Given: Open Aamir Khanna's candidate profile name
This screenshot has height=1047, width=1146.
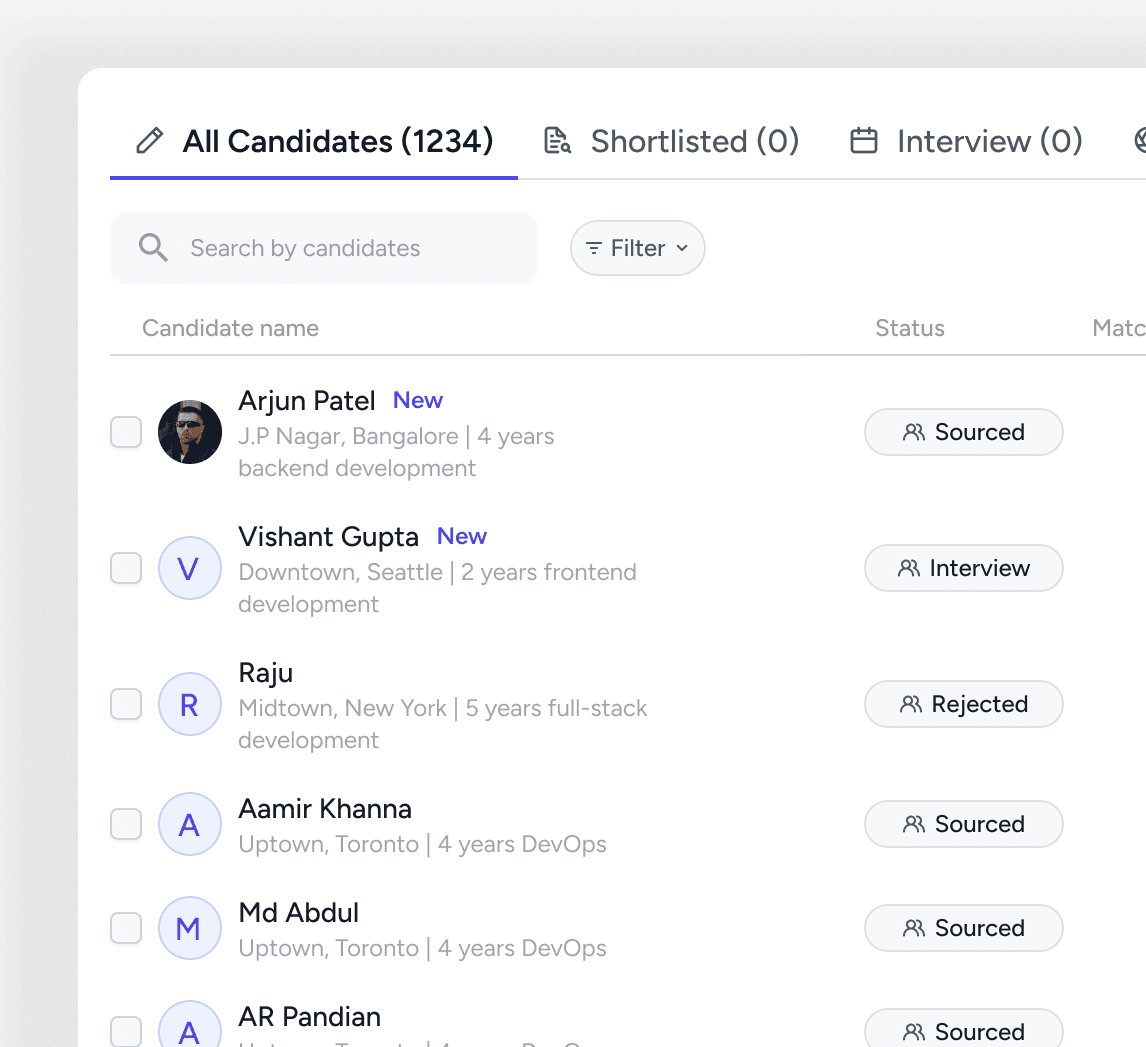Looking at the screenshot, I should [325, 808].
